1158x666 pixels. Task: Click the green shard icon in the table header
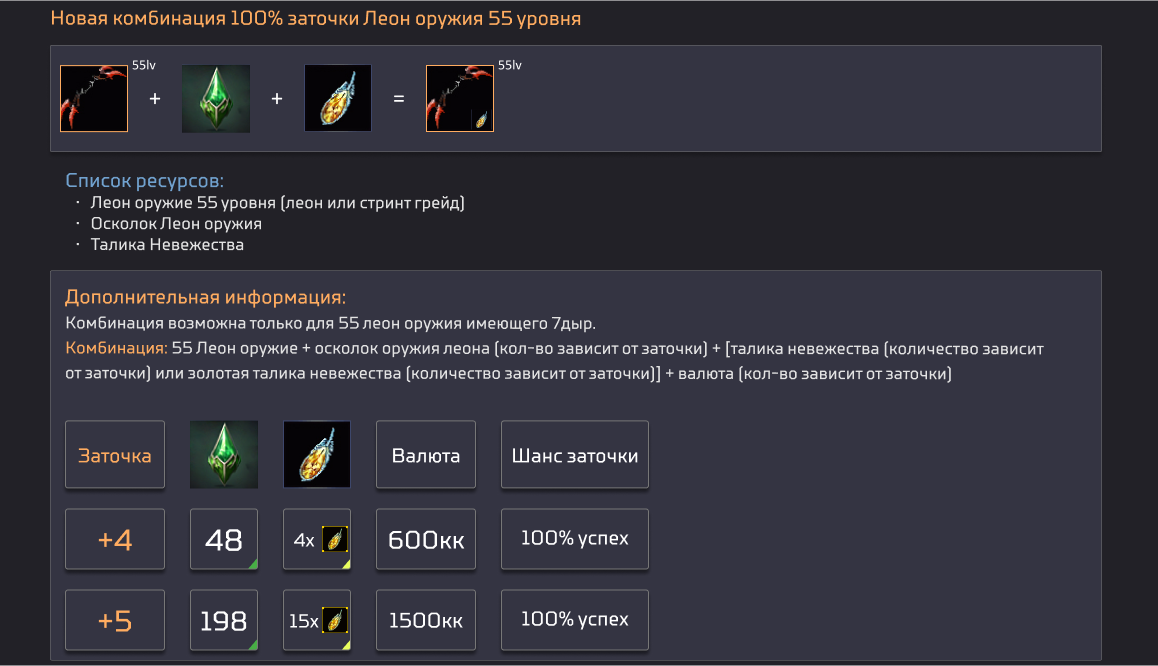click(224, 454)
